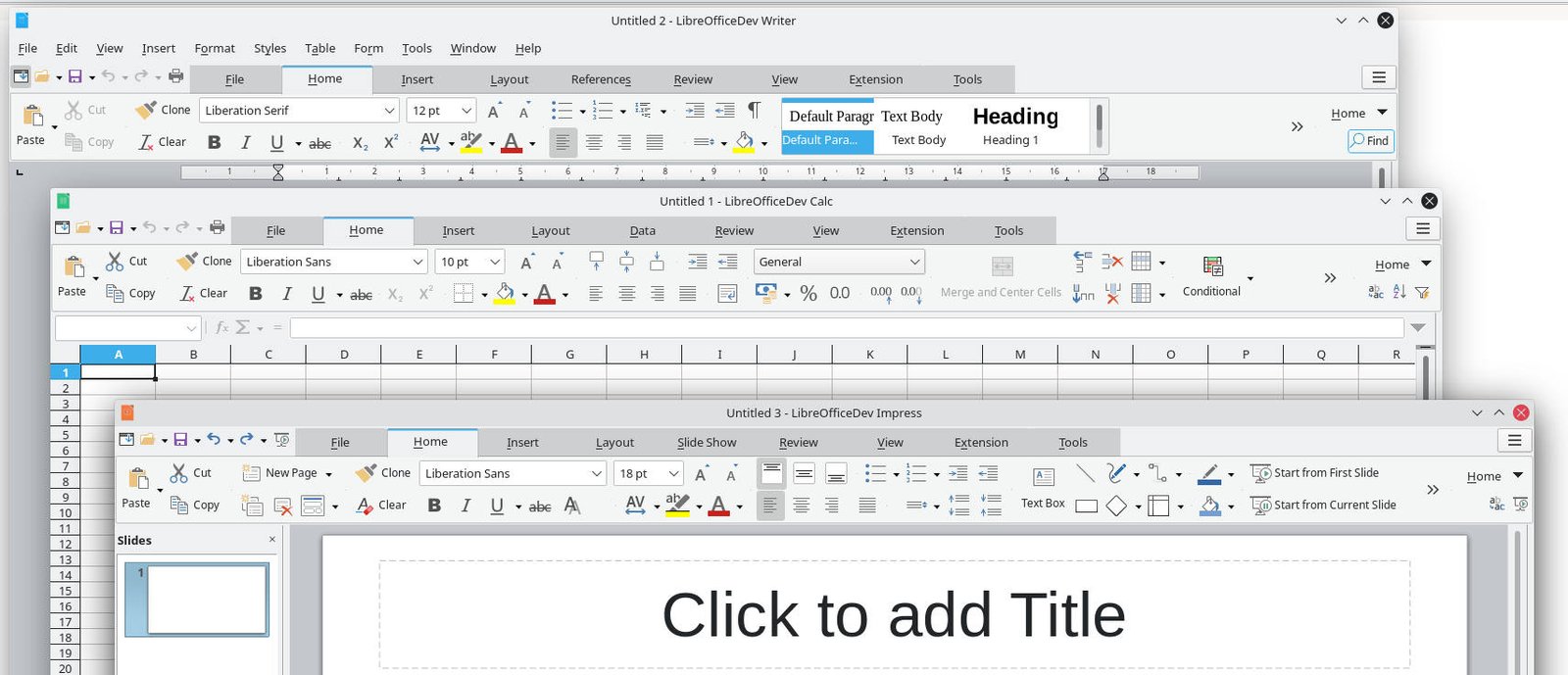Toggle Strikethrough in Writer toolbar

(x=319, y=143)
